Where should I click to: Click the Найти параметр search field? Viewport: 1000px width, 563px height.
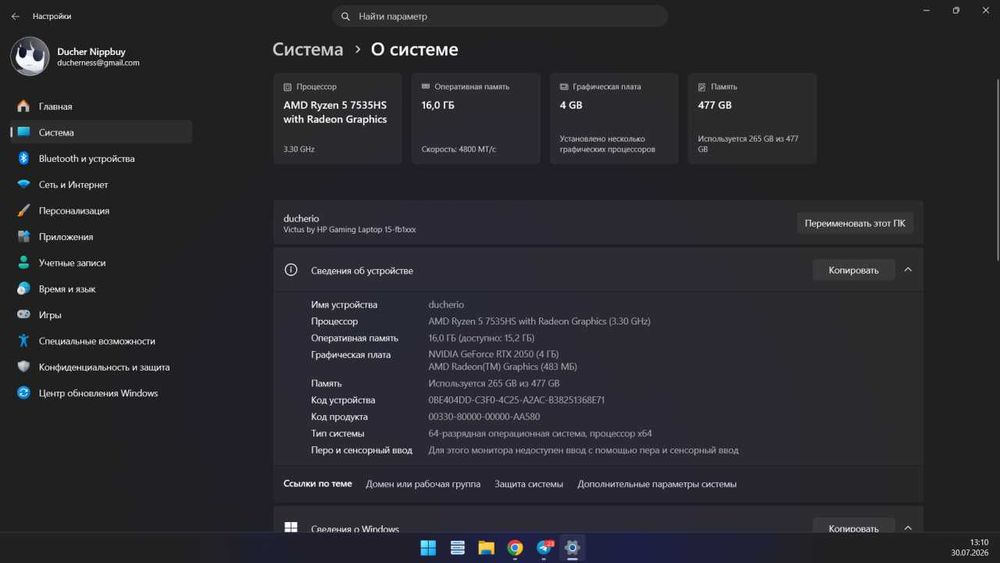click(x=499, y=17)
